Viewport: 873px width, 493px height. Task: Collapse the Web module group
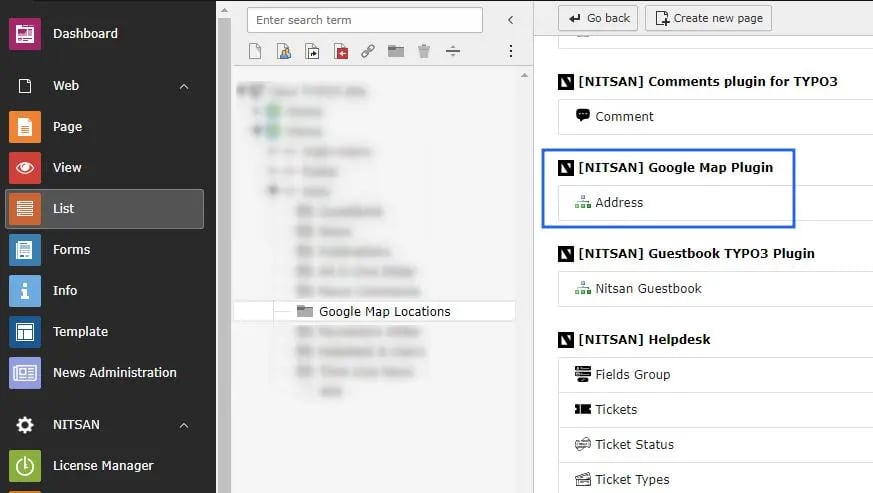click(184, 86)
